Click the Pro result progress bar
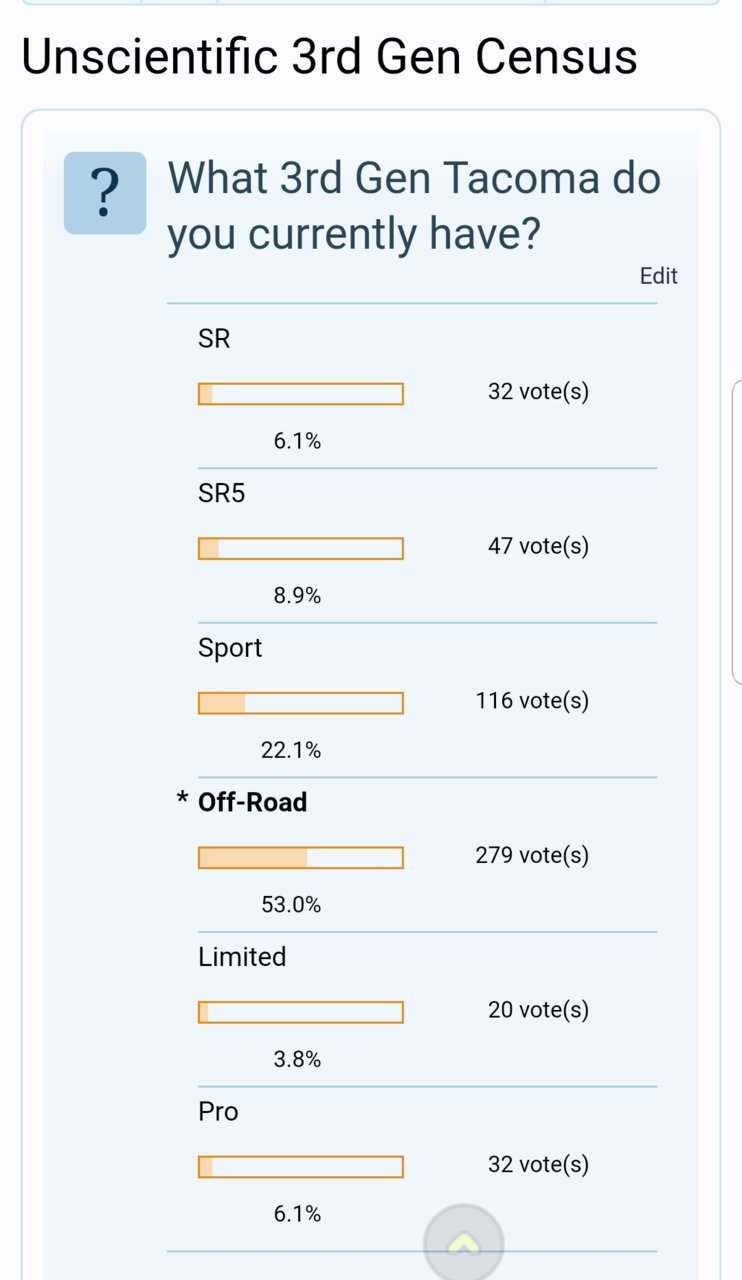This screenshot has width=742, height=1280. point(301,1167)
